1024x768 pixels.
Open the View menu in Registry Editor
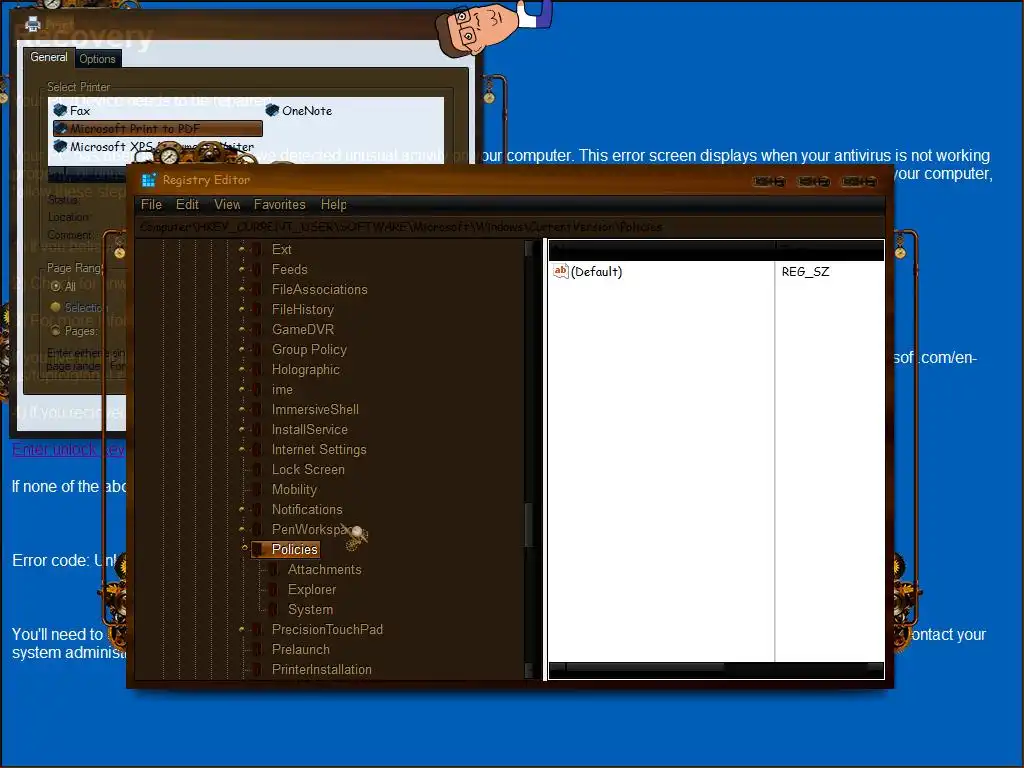[x=227, y=204]
